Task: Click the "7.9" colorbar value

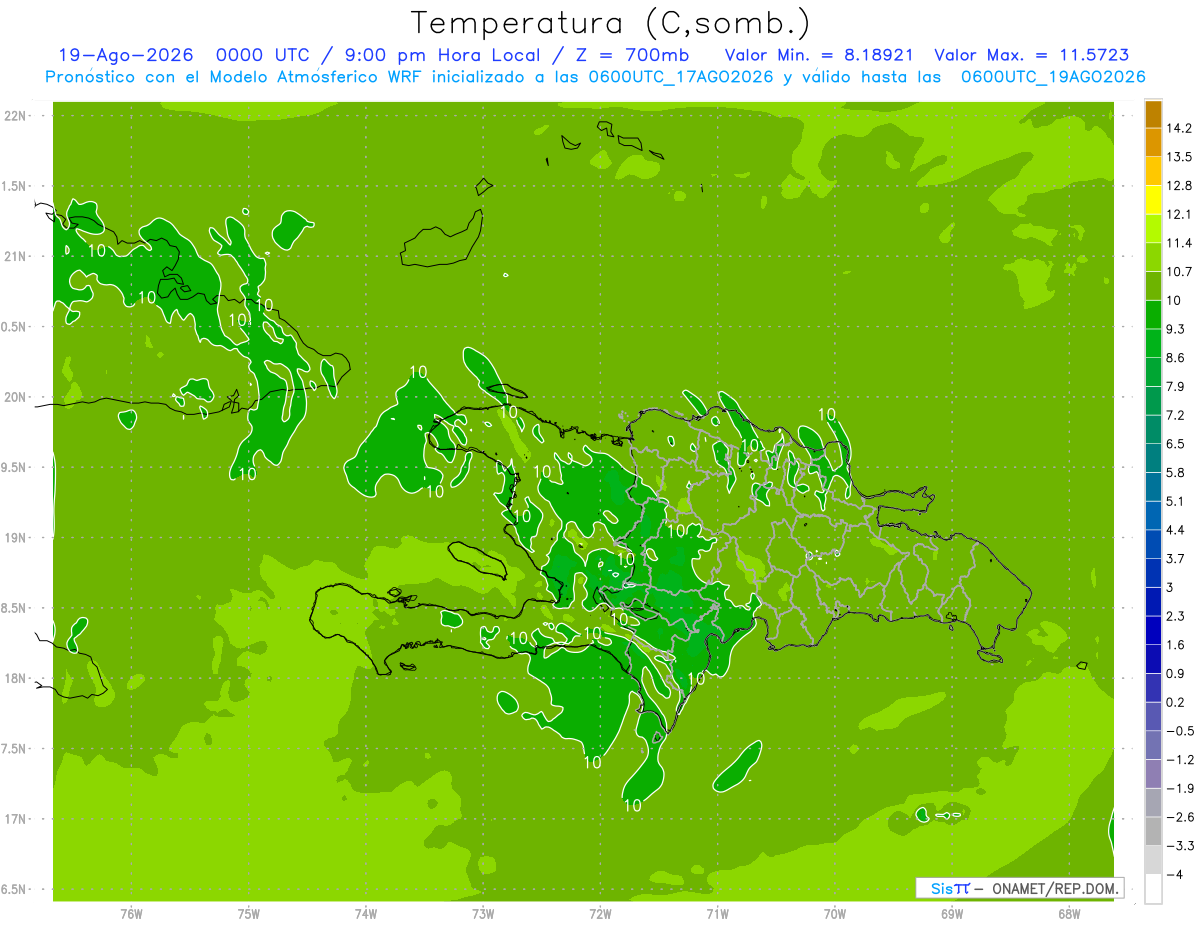Action: (x=1176, y=386)
